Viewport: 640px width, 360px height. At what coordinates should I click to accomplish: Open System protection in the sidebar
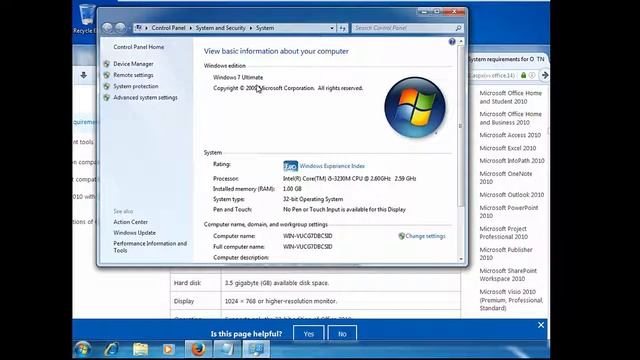[x=136, y=87]
